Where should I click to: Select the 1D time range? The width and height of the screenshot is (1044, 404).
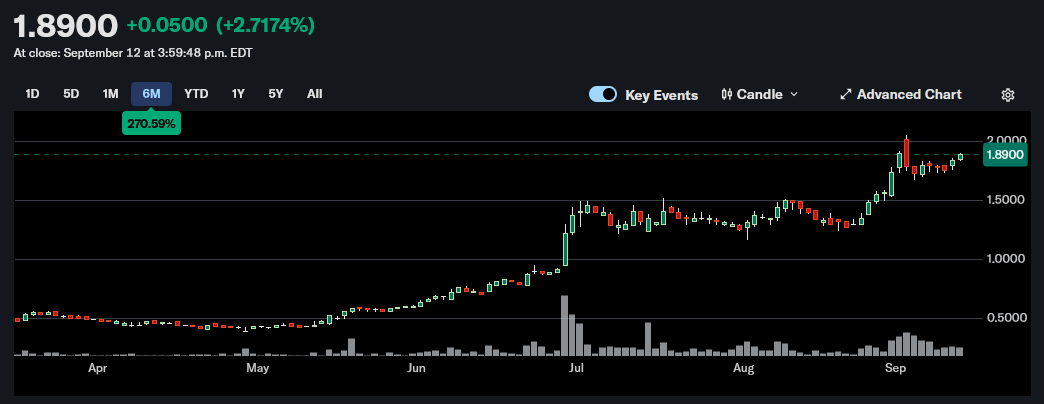pyautogui.click(x=32, y=94)
